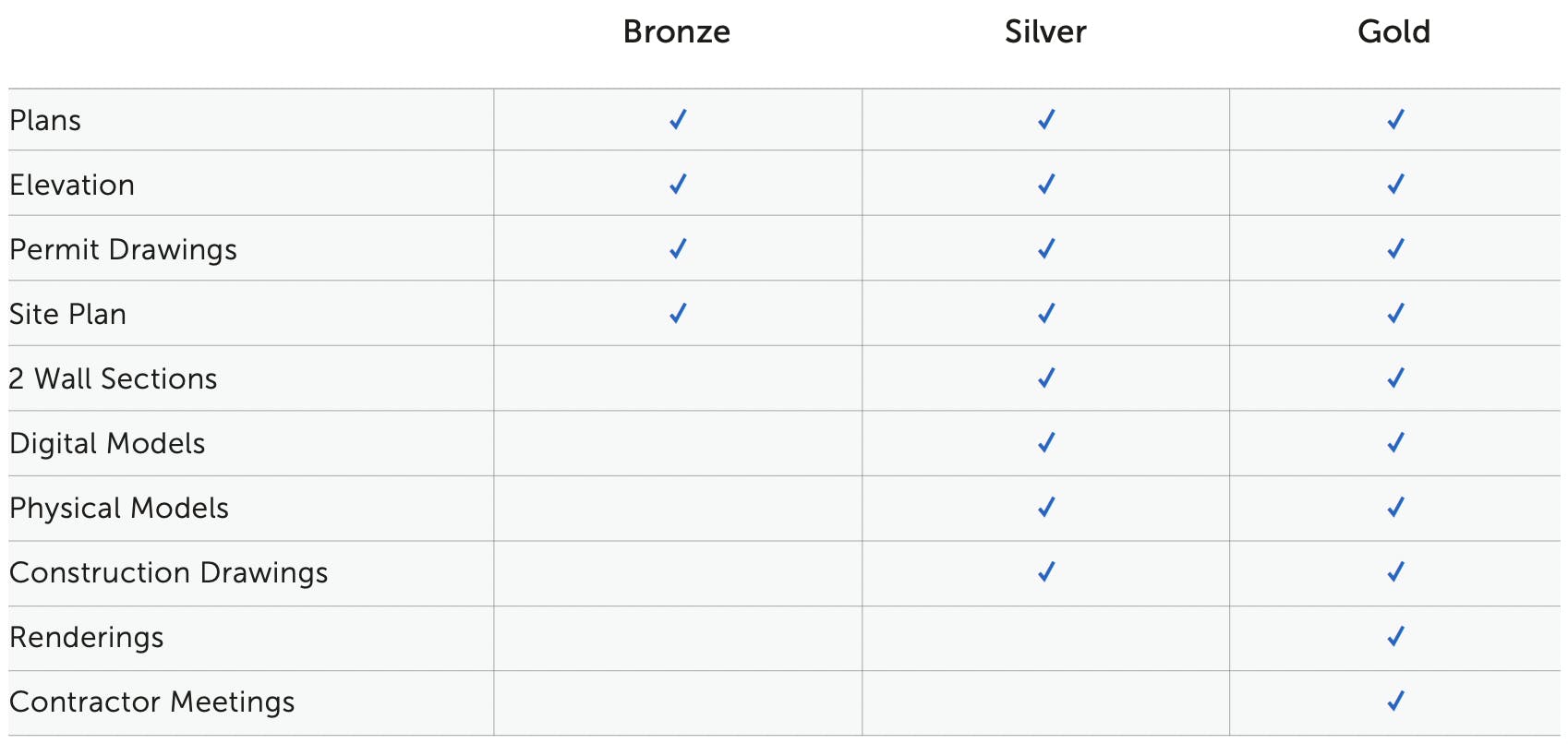Select the Bronze column header
The height and width of the screenshot is (744, 1568).
click(x=677, y=32)
